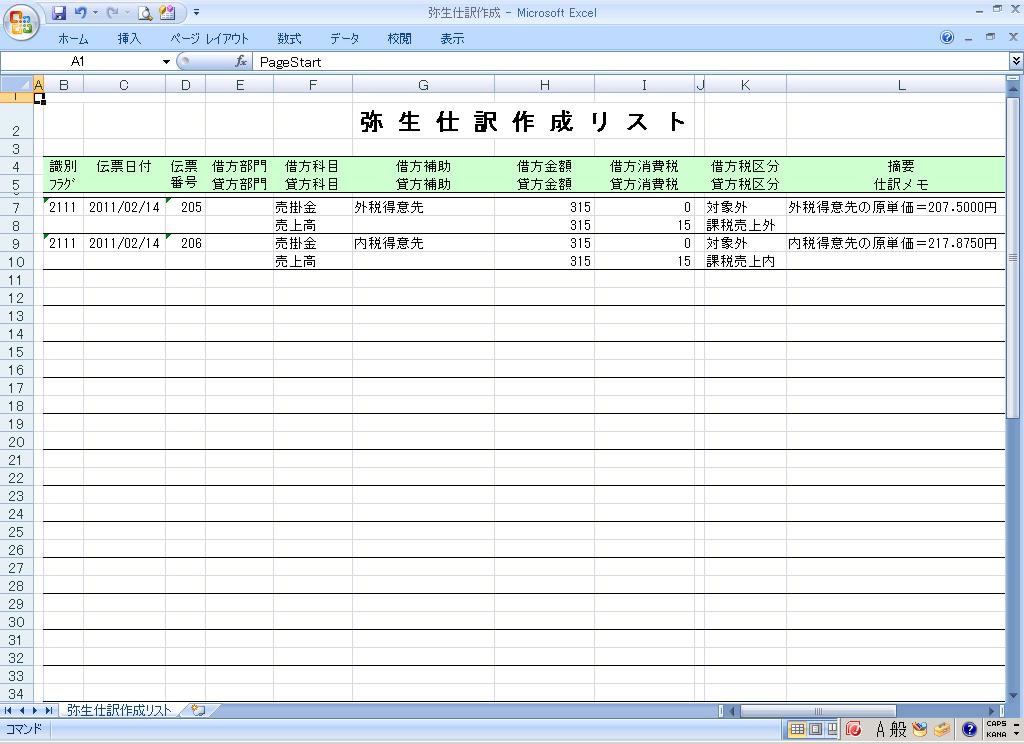
Task: Click the icon right of Print Preview
Action: click(x=167, y=12)
